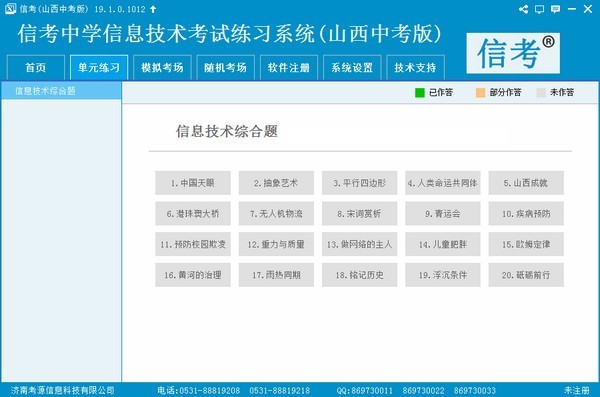Viewport: 600px width, 397px height.
Task: Click the share icon in title bar
Action: [x=523, y=9]
